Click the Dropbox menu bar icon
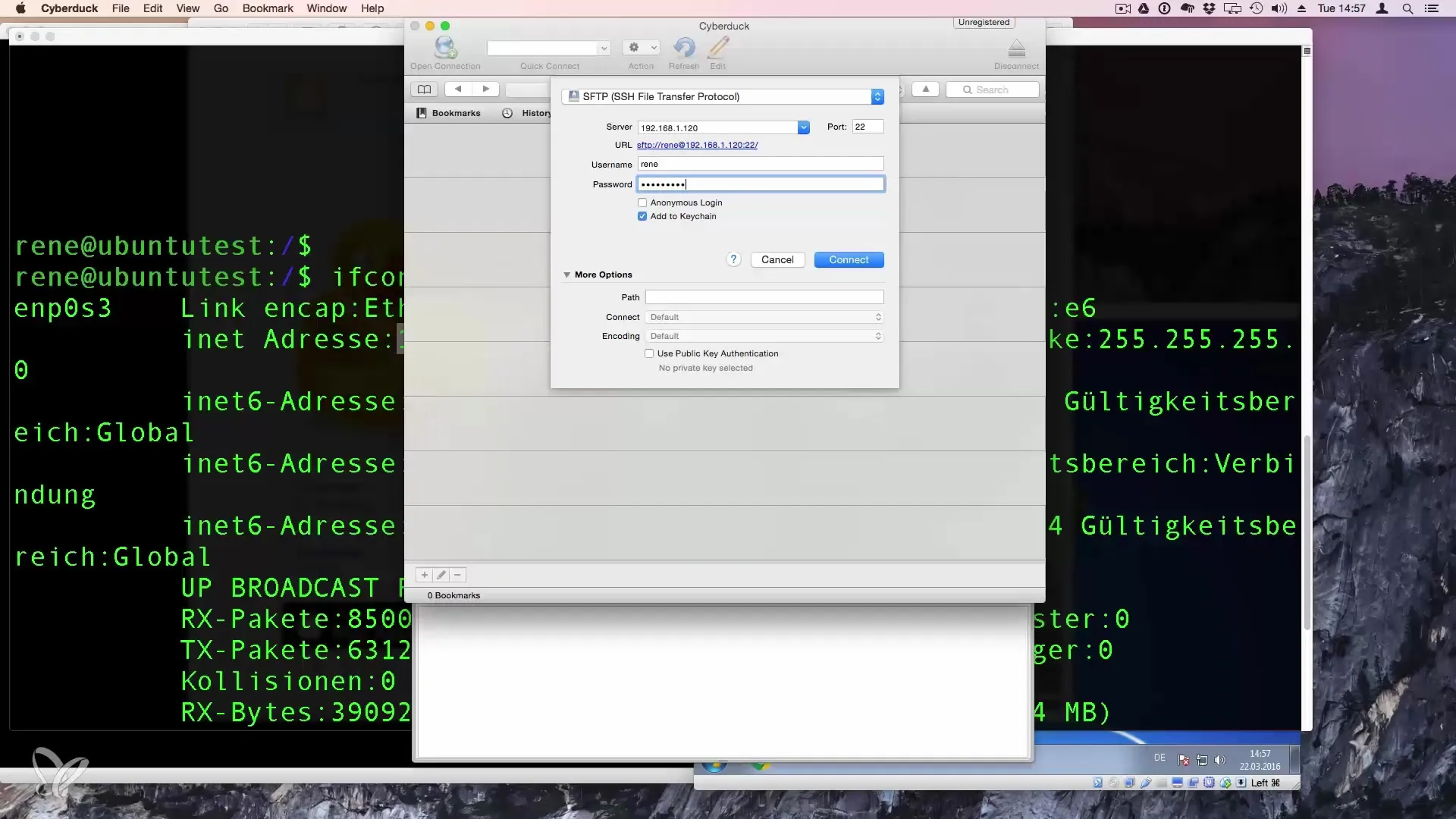Screen dimensions: 1456x819 pyautogui.click(x=1209, y=8)
